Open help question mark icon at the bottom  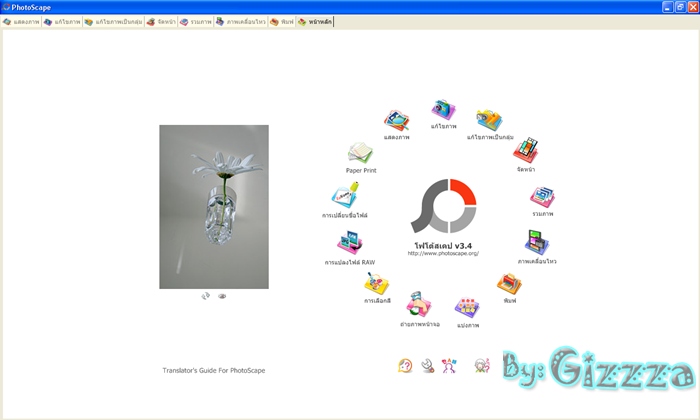[x=405, y=366]
